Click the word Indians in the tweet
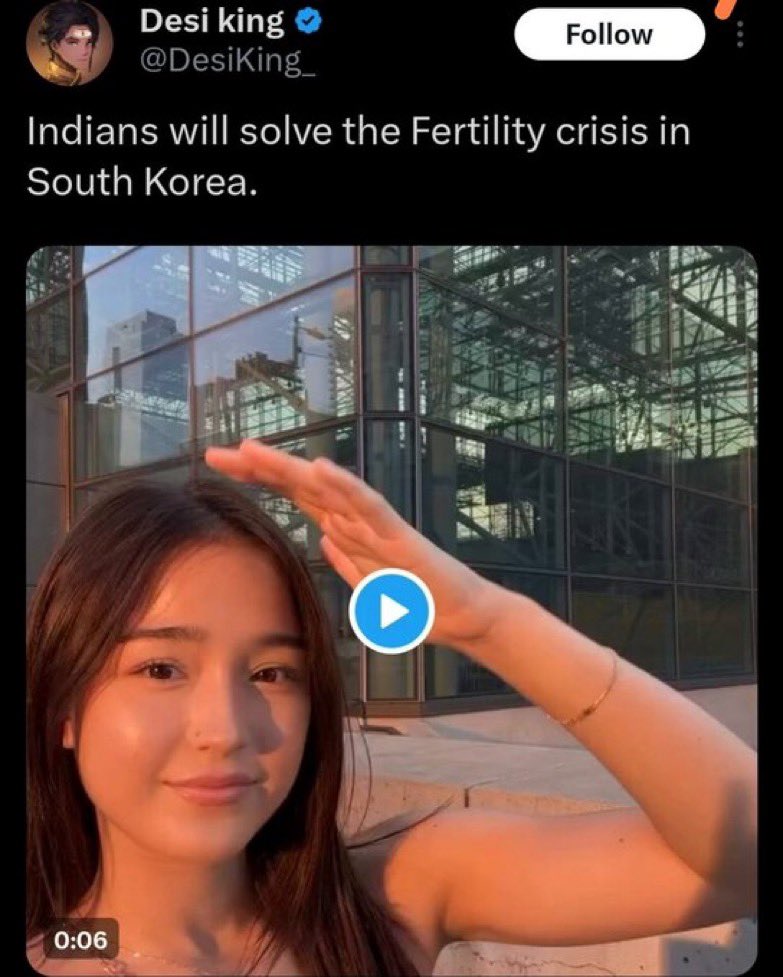This screenshot has height=977, width=783. [92, 132]
